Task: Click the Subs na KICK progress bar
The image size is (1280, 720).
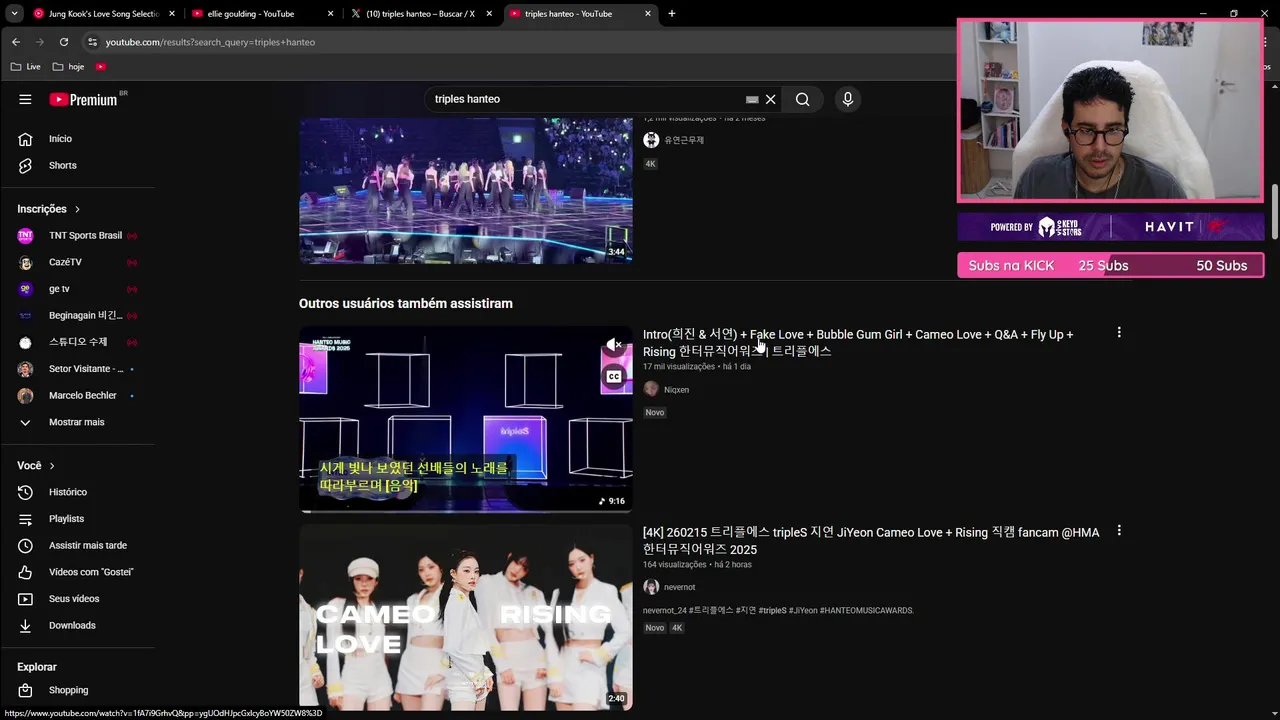Action: point(1110,265)
